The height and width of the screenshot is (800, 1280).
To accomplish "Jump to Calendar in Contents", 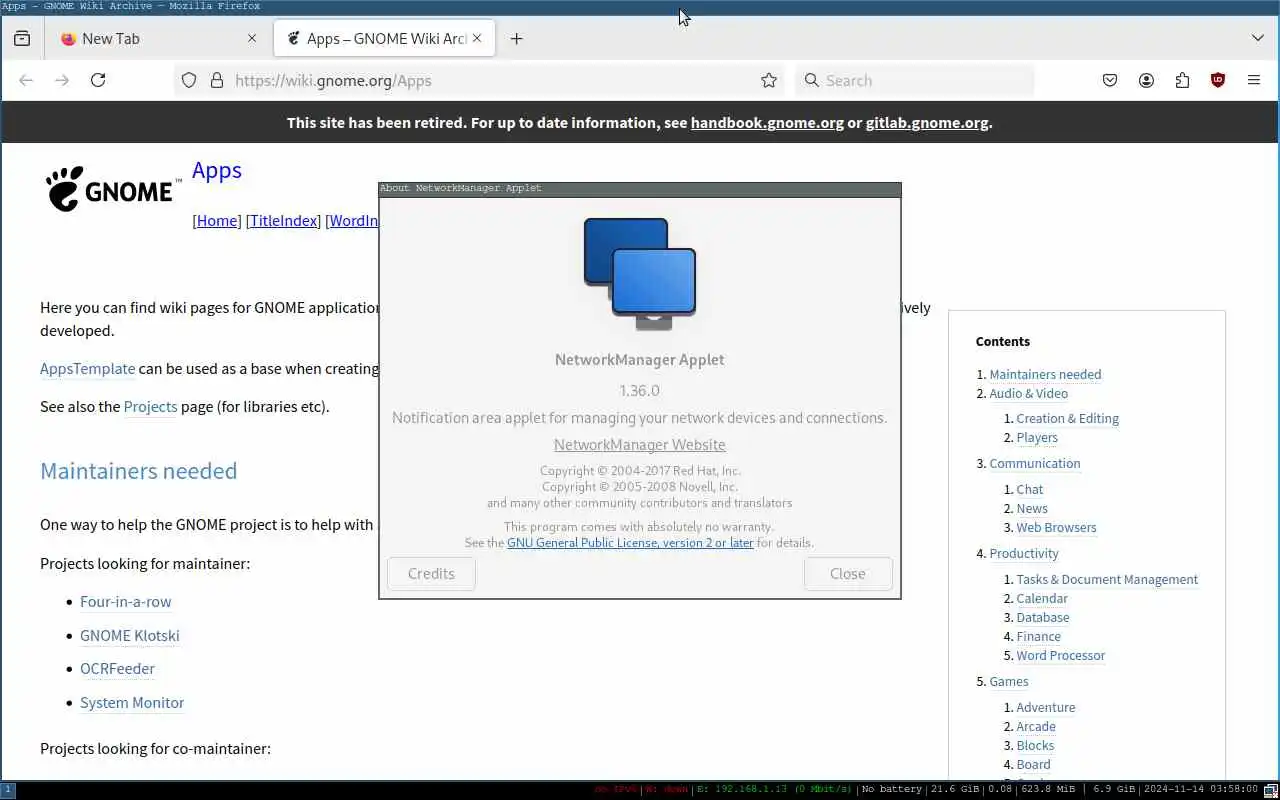I will 1041,599.
